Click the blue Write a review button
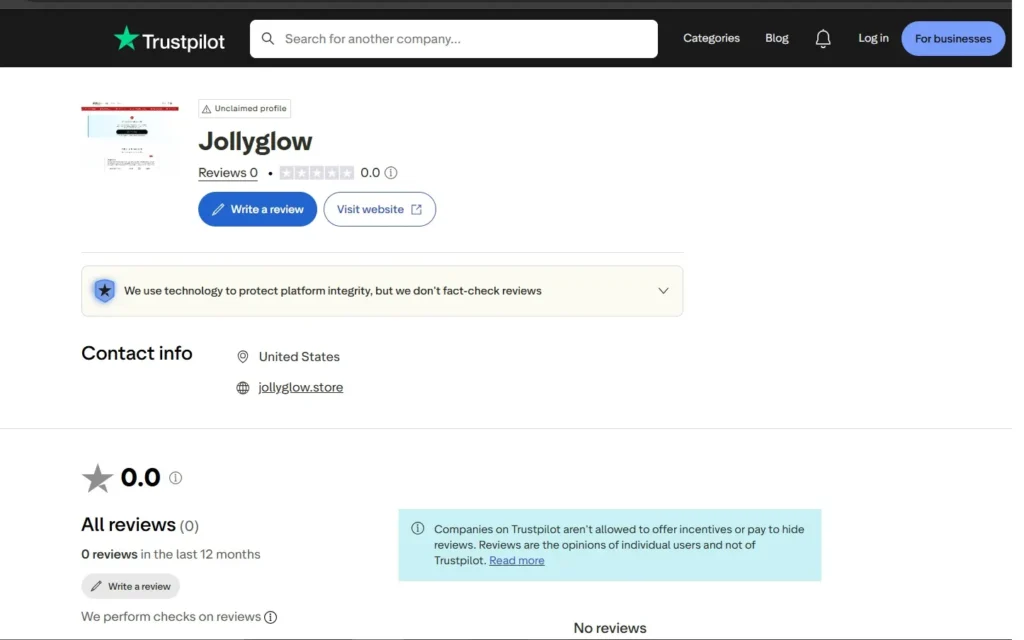1024x640 pixels. click(x=257, y=209)
